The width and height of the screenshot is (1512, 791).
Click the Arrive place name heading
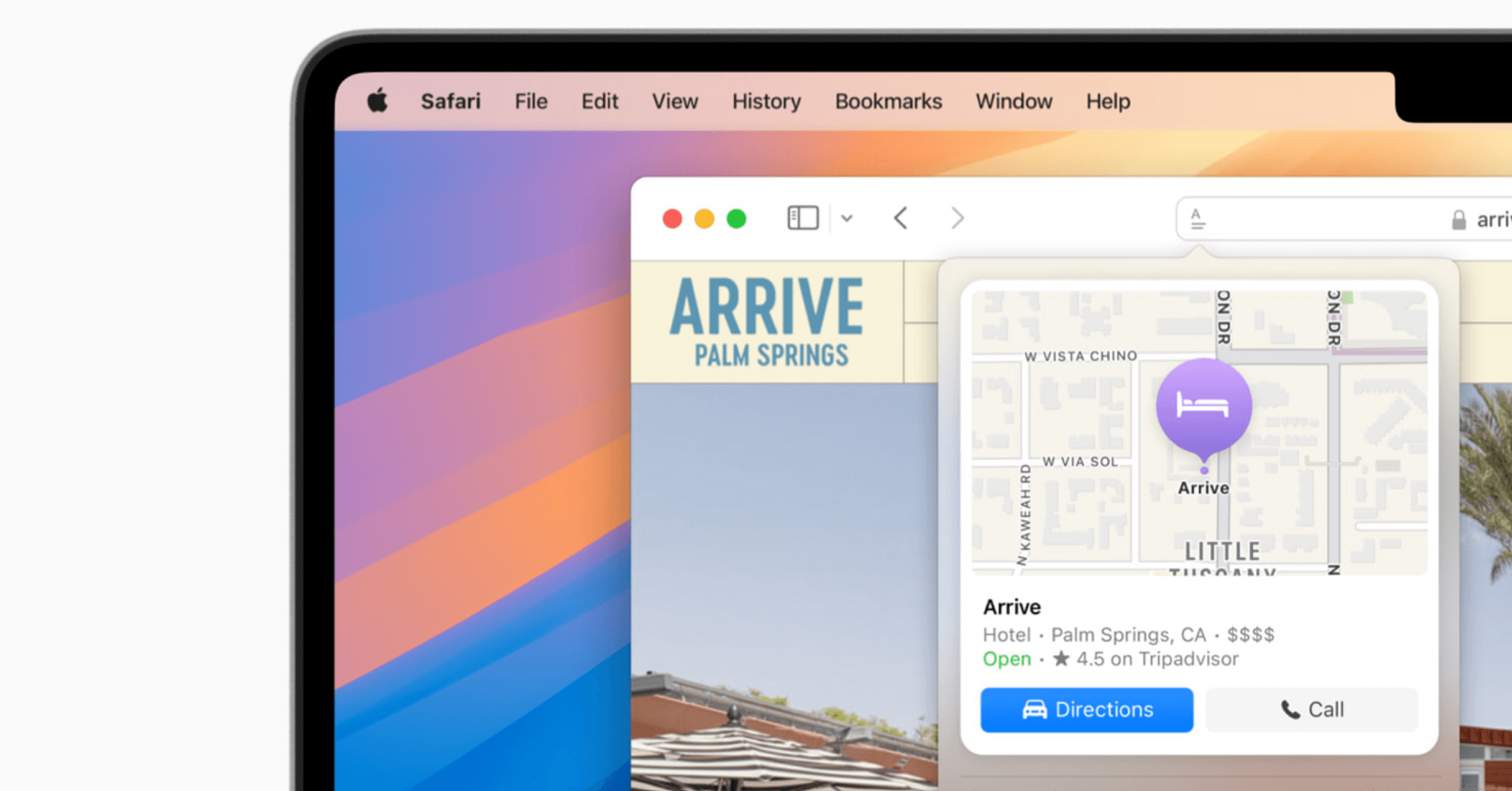1012,607
